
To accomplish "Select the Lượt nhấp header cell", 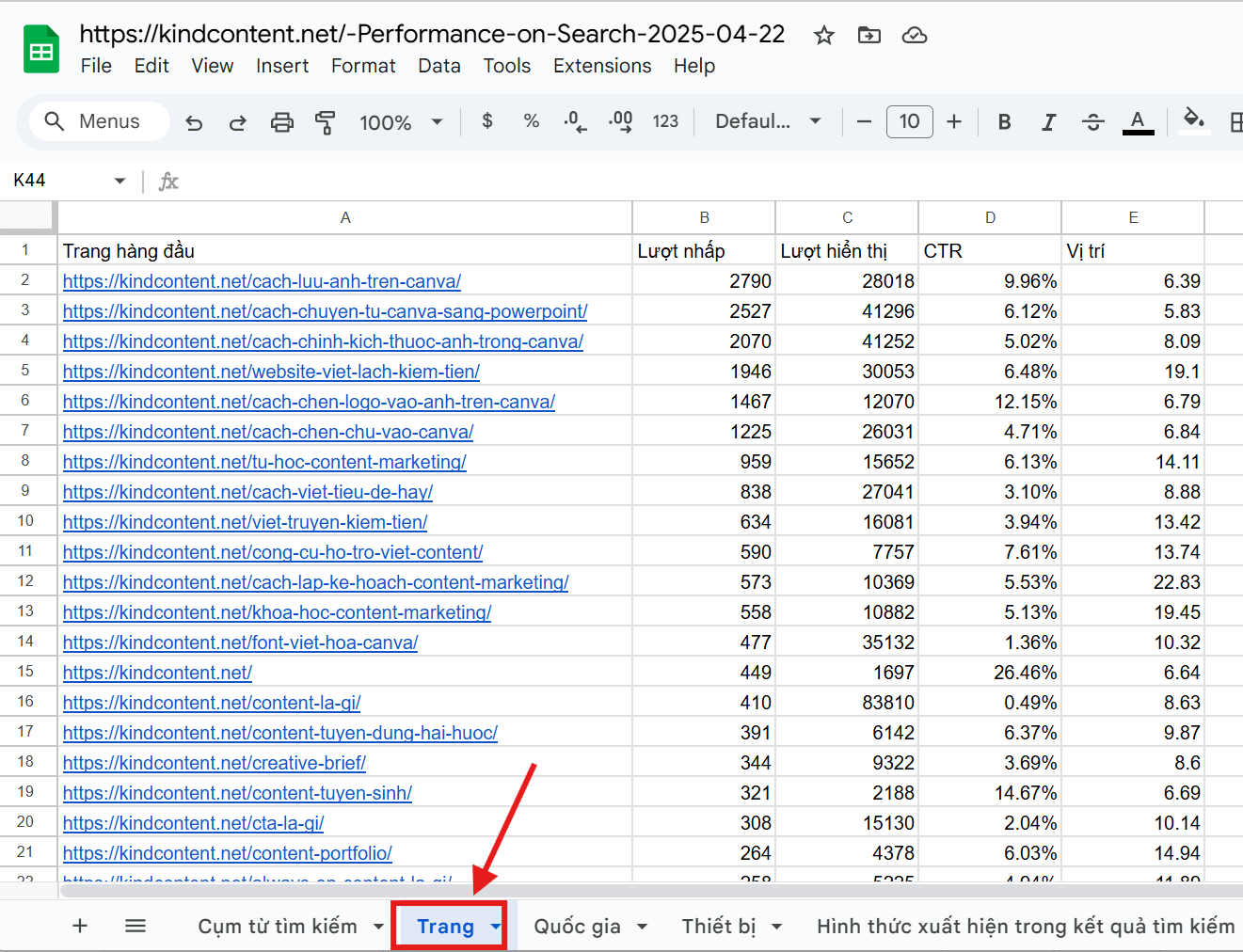I will pos(704,251).
